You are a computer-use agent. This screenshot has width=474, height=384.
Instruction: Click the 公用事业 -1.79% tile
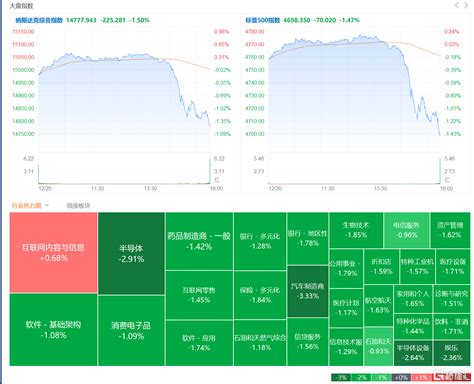point(346,268)
